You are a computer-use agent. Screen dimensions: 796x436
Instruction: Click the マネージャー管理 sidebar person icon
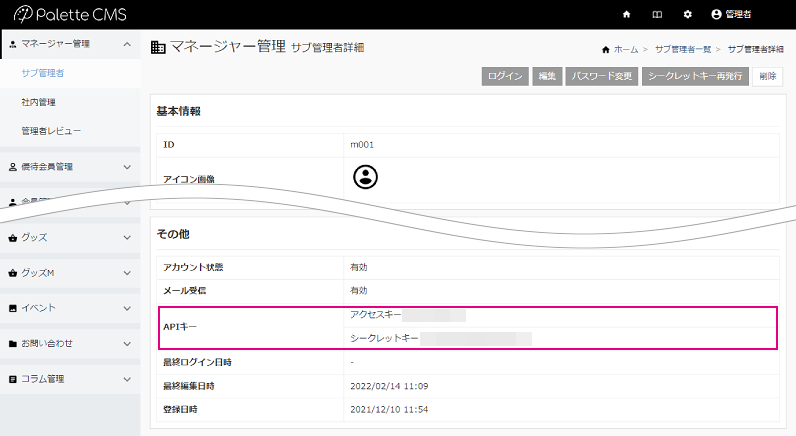tap(13, 44)
